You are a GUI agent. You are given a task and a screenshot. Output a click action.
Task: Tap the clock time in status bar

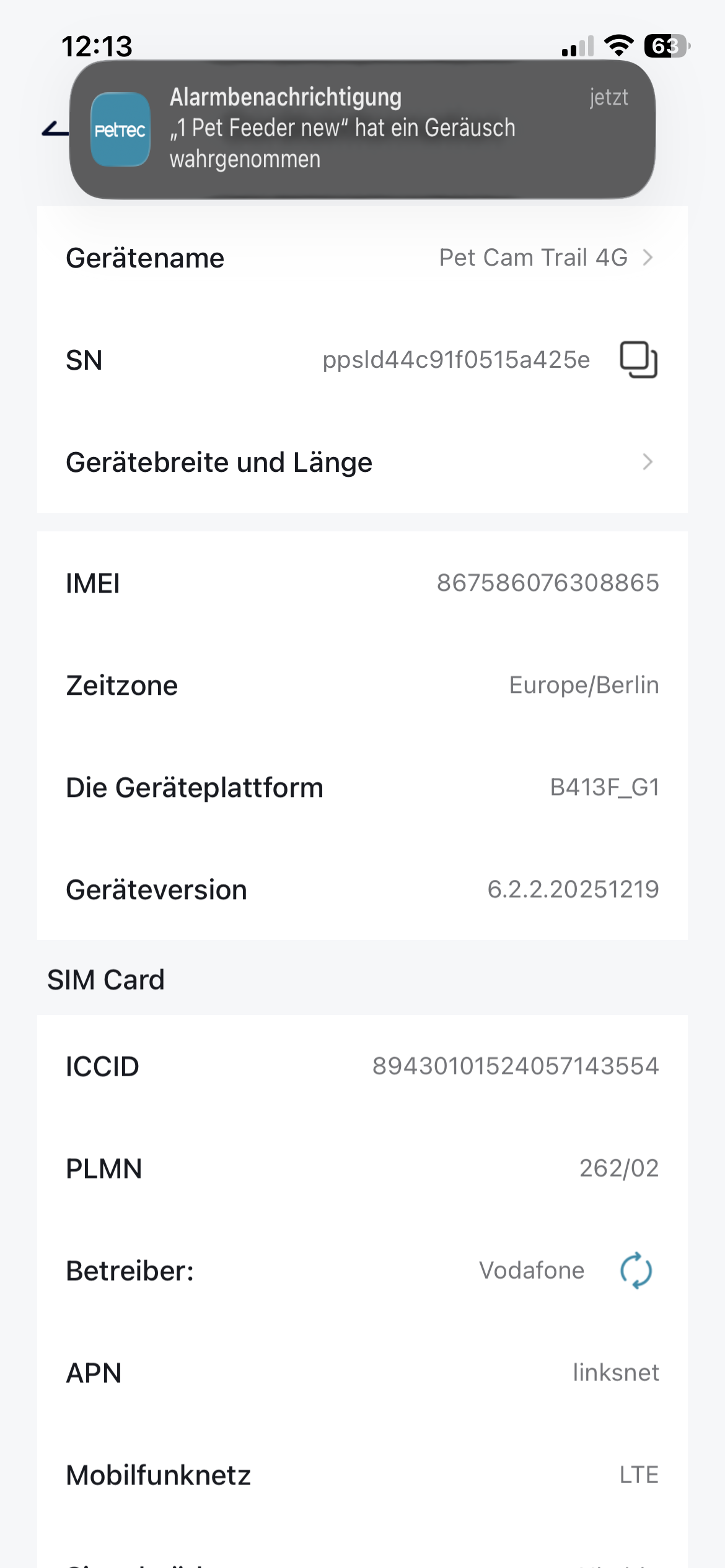pos(97,46)
